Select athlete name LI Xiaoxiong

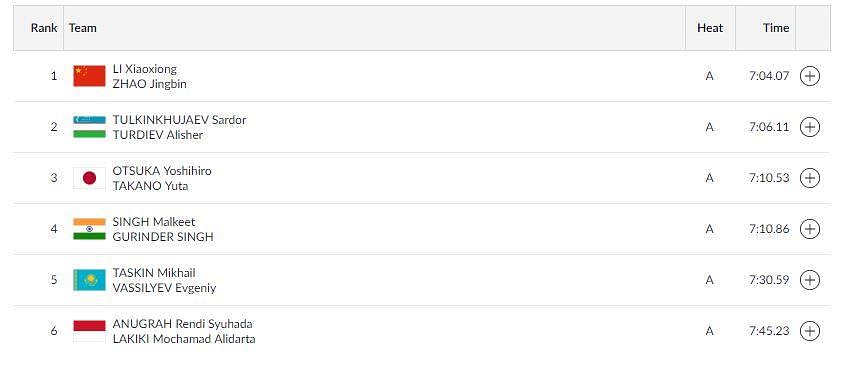point(144,69)
